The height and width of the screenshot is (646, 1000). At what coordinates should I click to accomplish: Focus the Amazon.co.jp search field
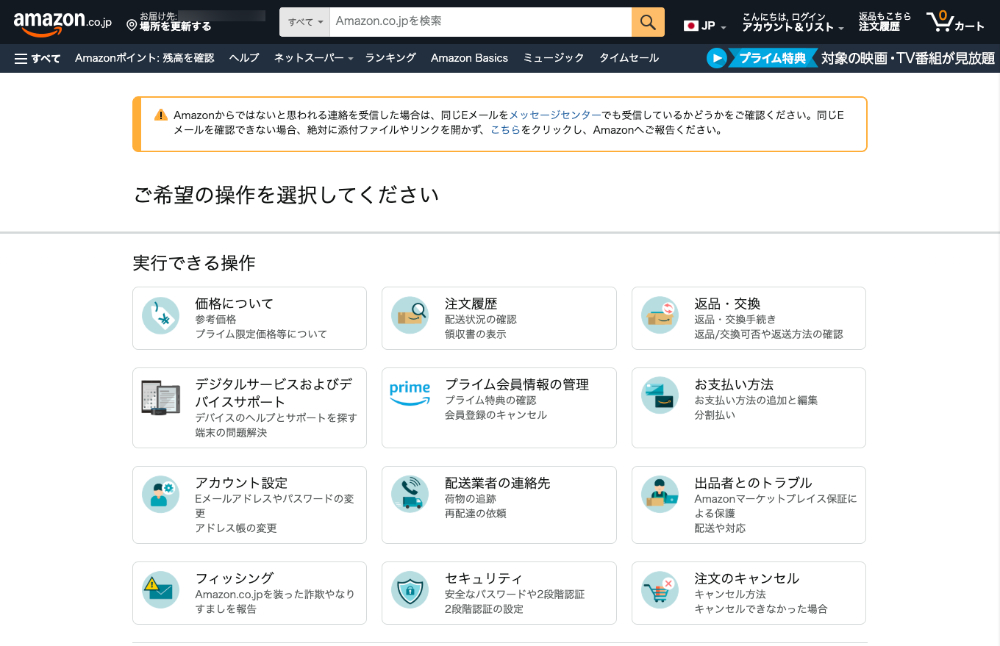point(481,22)
